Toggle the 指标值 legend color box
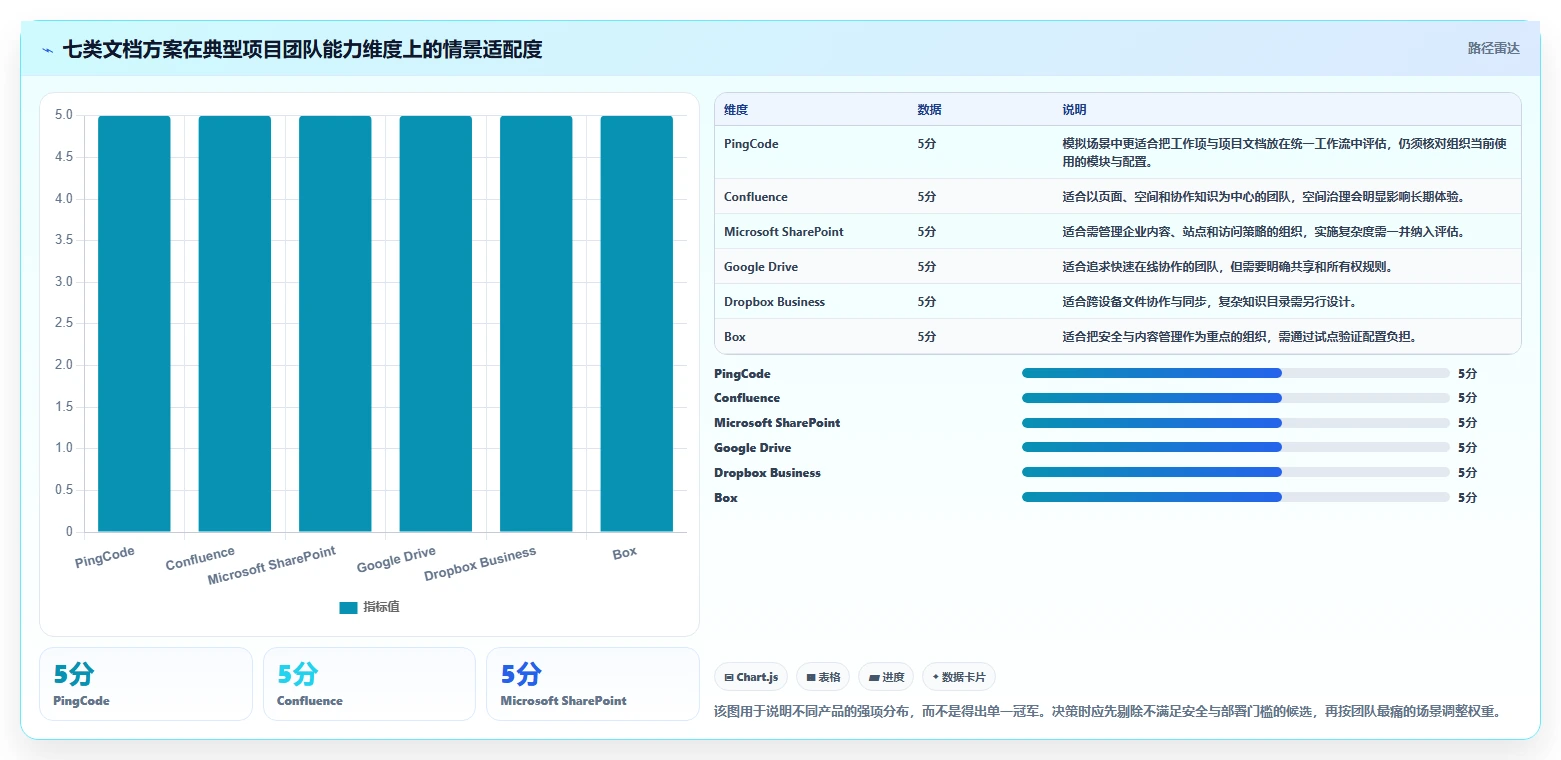 click(x=348, y=607)
